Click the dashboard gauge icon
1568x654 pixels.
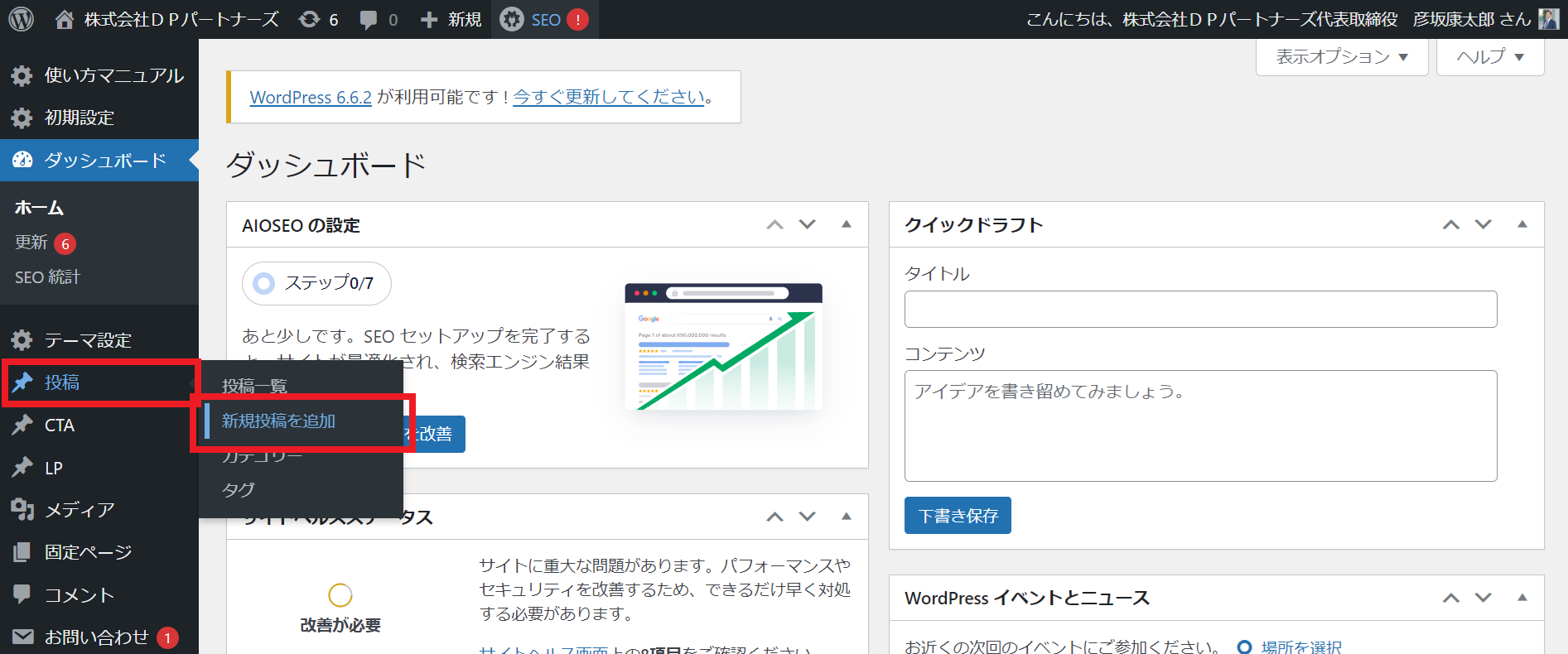click(x=22, y=160)
